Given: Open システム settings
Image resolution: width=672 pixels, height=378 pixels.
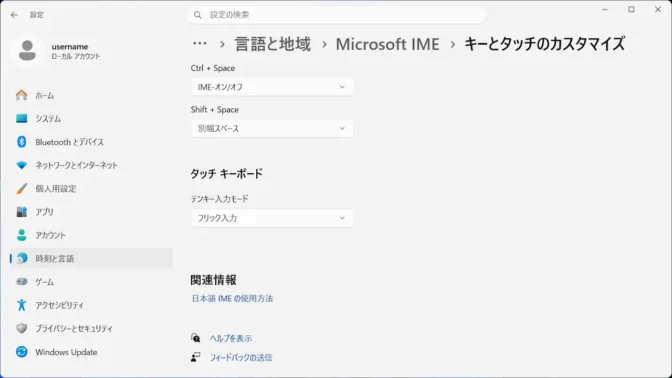Looking at the screenshot, I should pos(91,118).
